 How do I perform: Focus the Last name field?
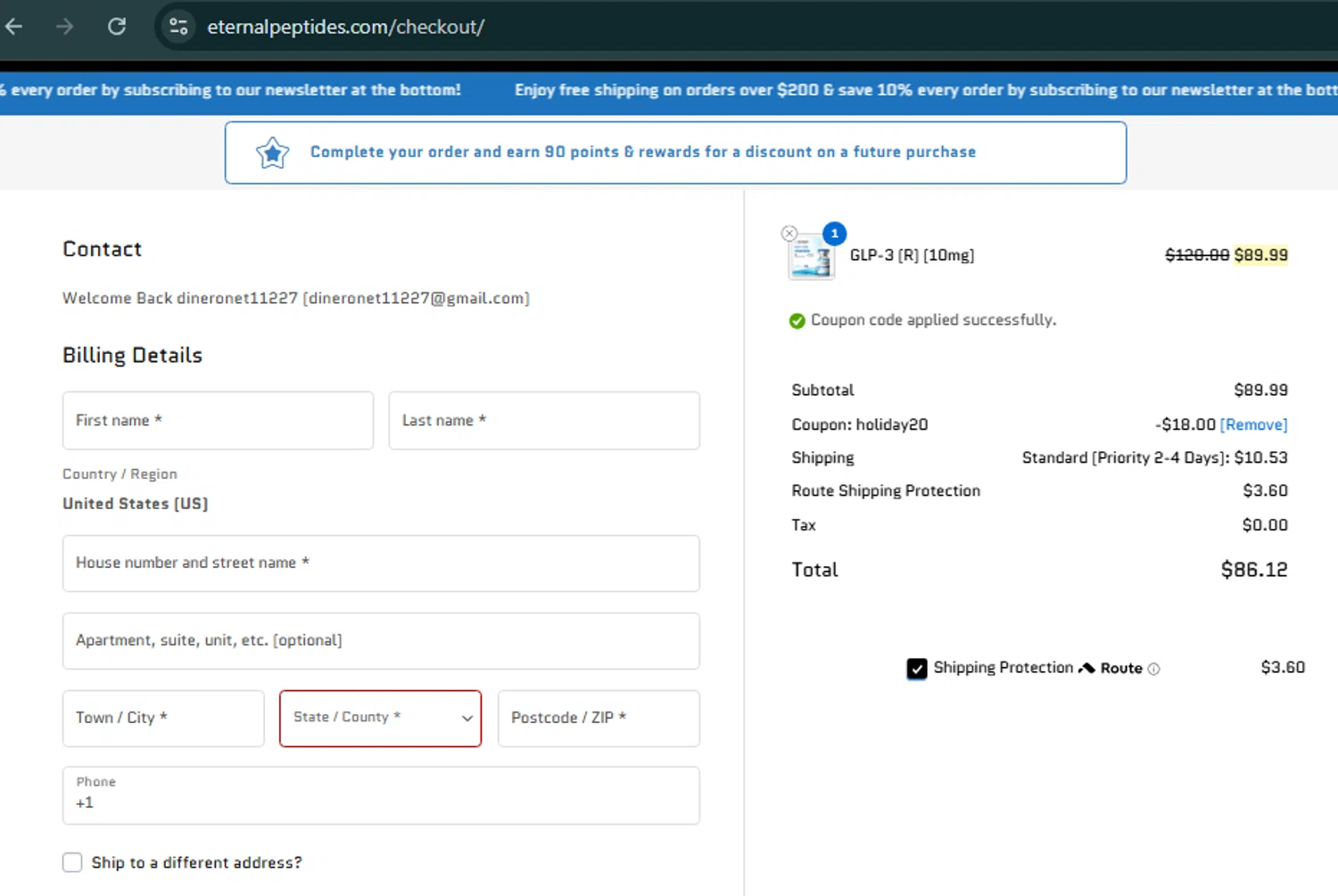tap(544, 420)
